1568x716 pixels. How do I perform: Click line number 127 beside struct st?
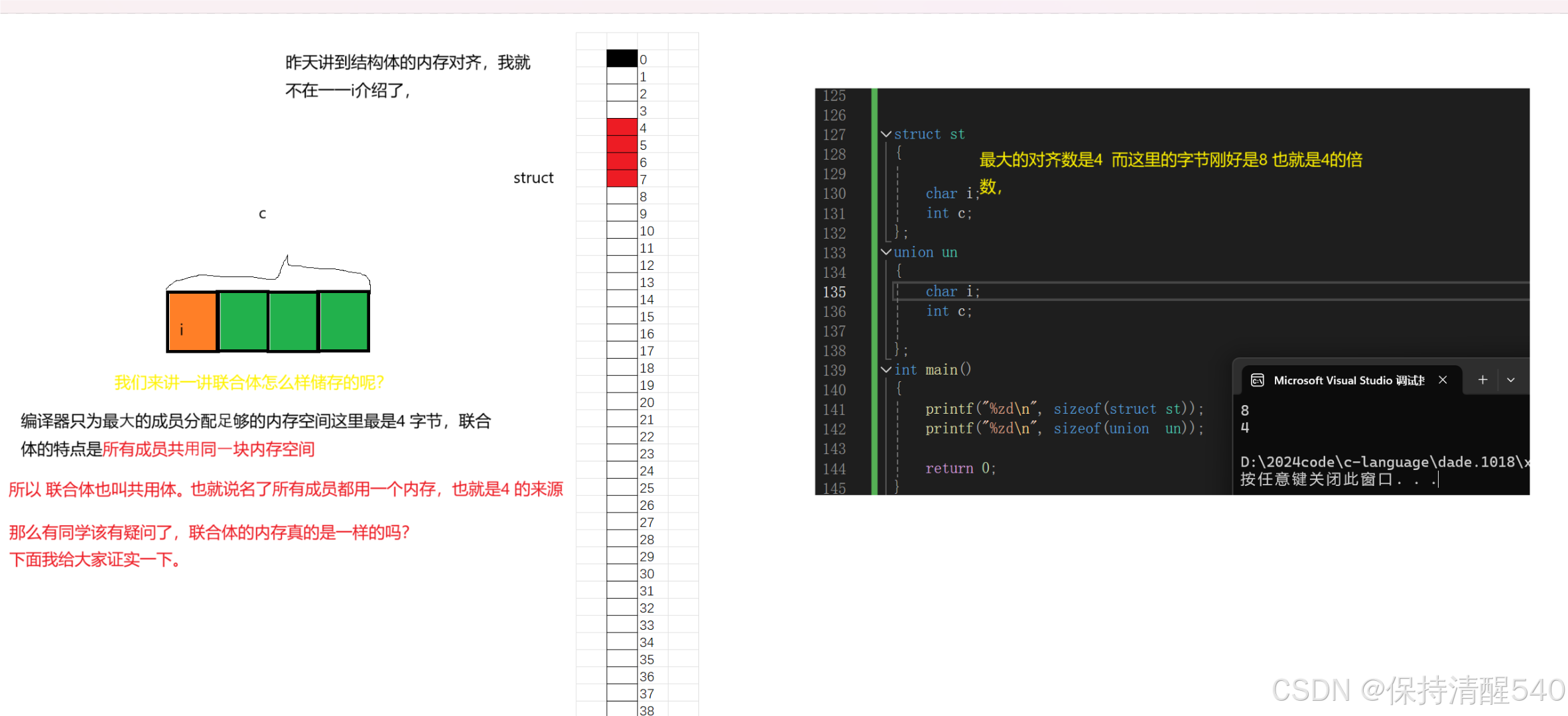(x=834, y=135)
